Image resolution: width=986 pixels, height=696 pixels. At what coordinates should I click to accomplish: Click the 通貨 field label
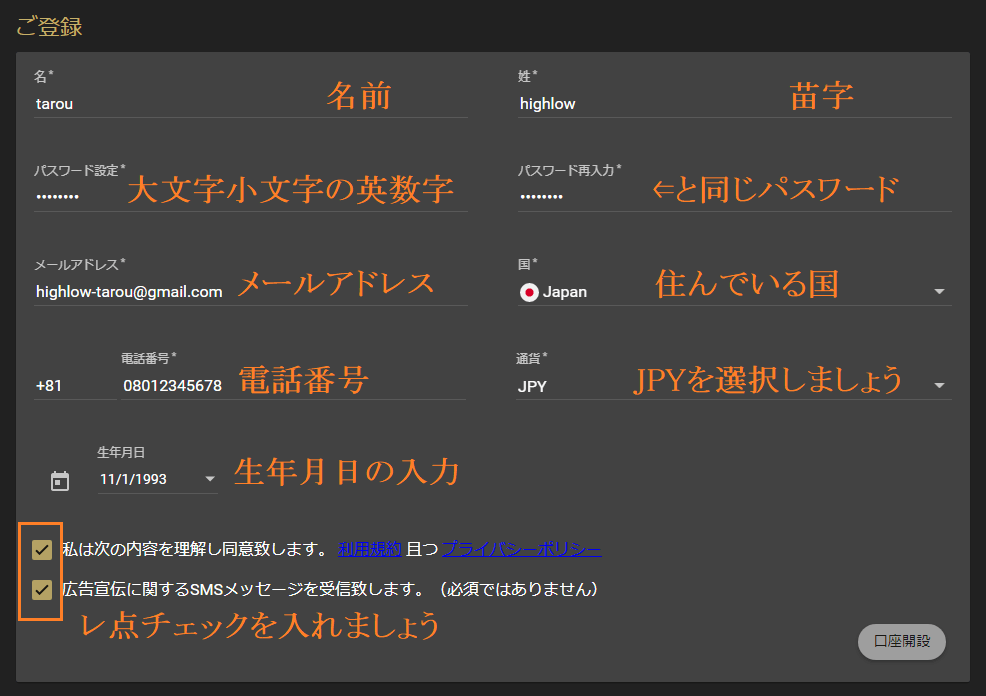tap(531, 358)
